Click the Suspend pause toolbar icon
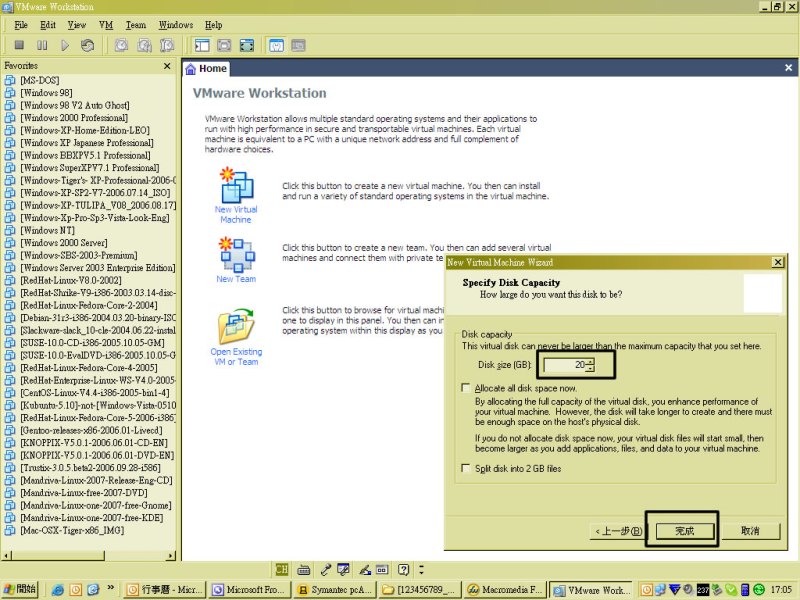The height and width of the screenshot is (600, 800). [x=42, y=45]
